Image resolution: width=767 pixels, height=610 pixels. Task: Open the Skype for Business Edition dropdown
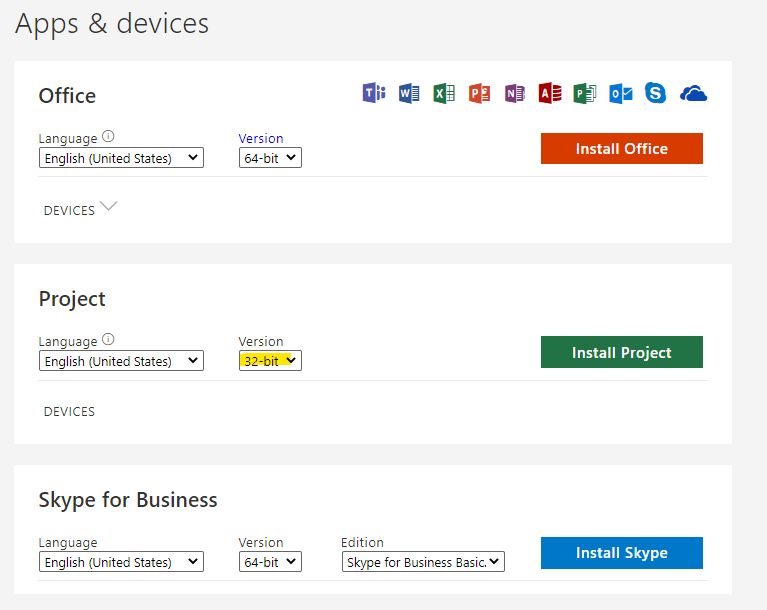pos(423,562)
